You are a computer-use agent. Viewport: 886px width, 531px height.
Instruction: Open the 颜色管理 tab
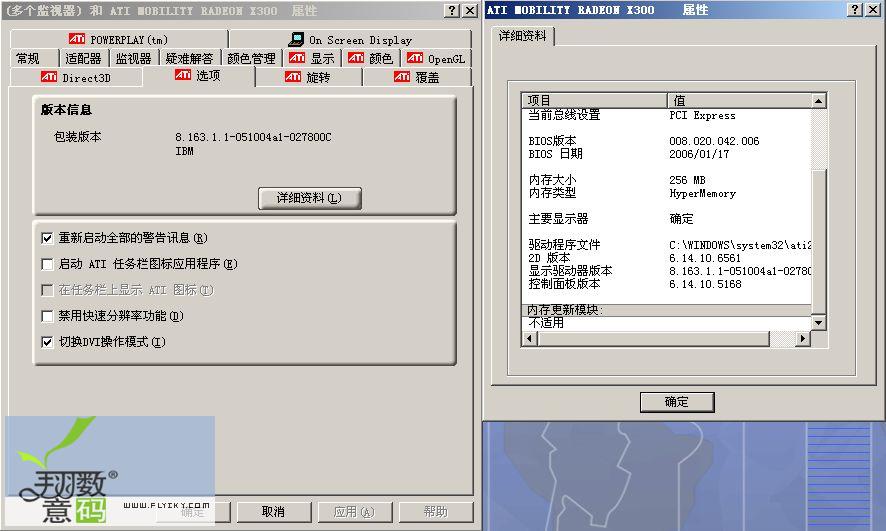(251, 58)
